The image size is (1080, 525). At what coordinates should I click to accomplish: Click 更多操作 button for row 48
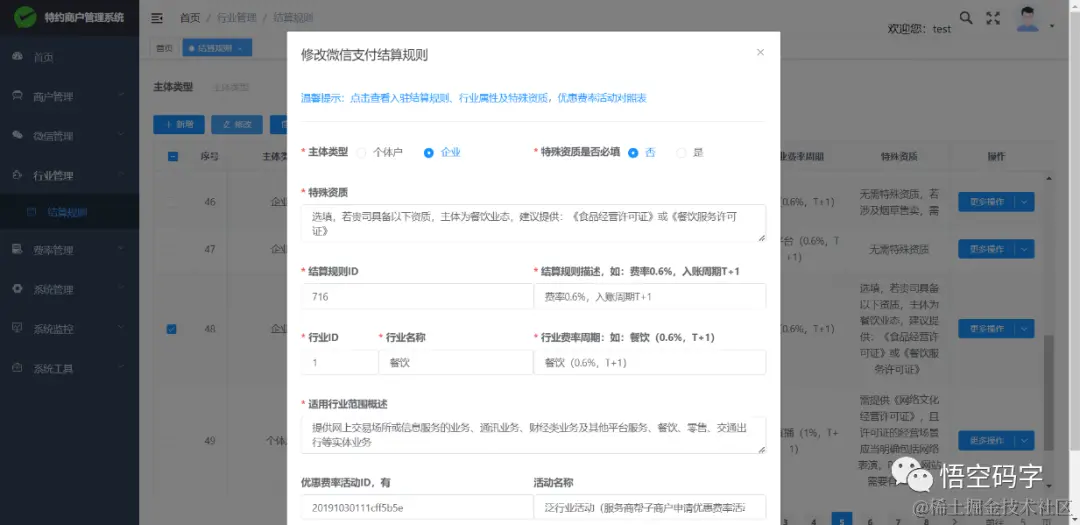pyautogui.click(x=986, y=329)
